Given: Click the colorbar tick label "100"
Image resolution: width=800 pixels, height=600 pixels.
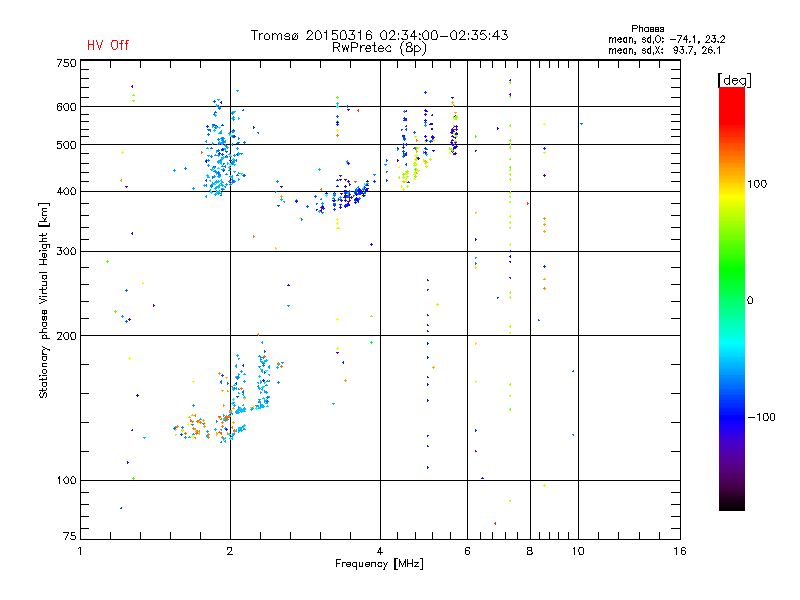Looking at the screenshot, I should tap(757, 184).
